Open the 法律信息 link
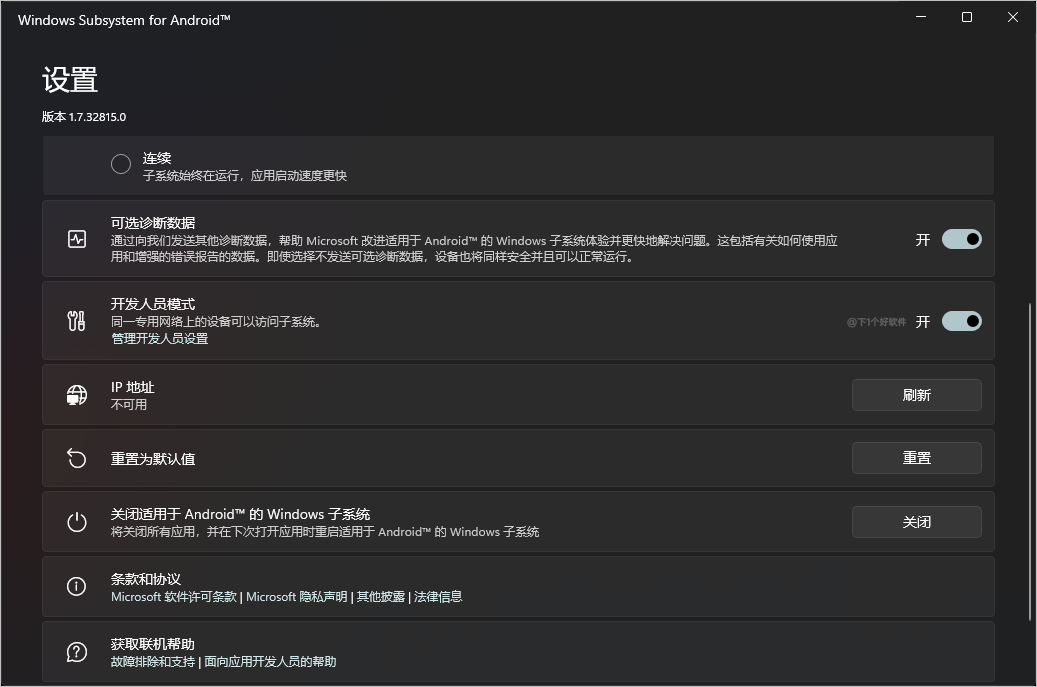This screenshot has height=687, width=1037. (x=438, y=597)
